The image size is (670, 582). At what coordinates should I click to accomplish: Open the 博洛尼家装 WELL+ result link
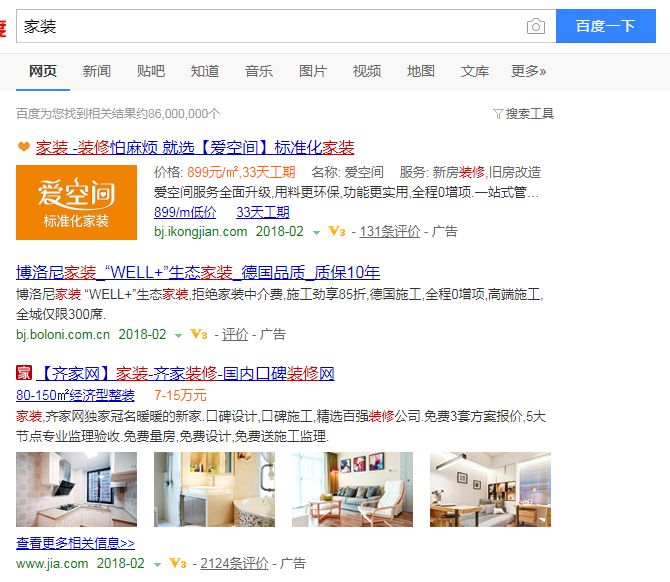pyautogui.click(x=198, y=272)
